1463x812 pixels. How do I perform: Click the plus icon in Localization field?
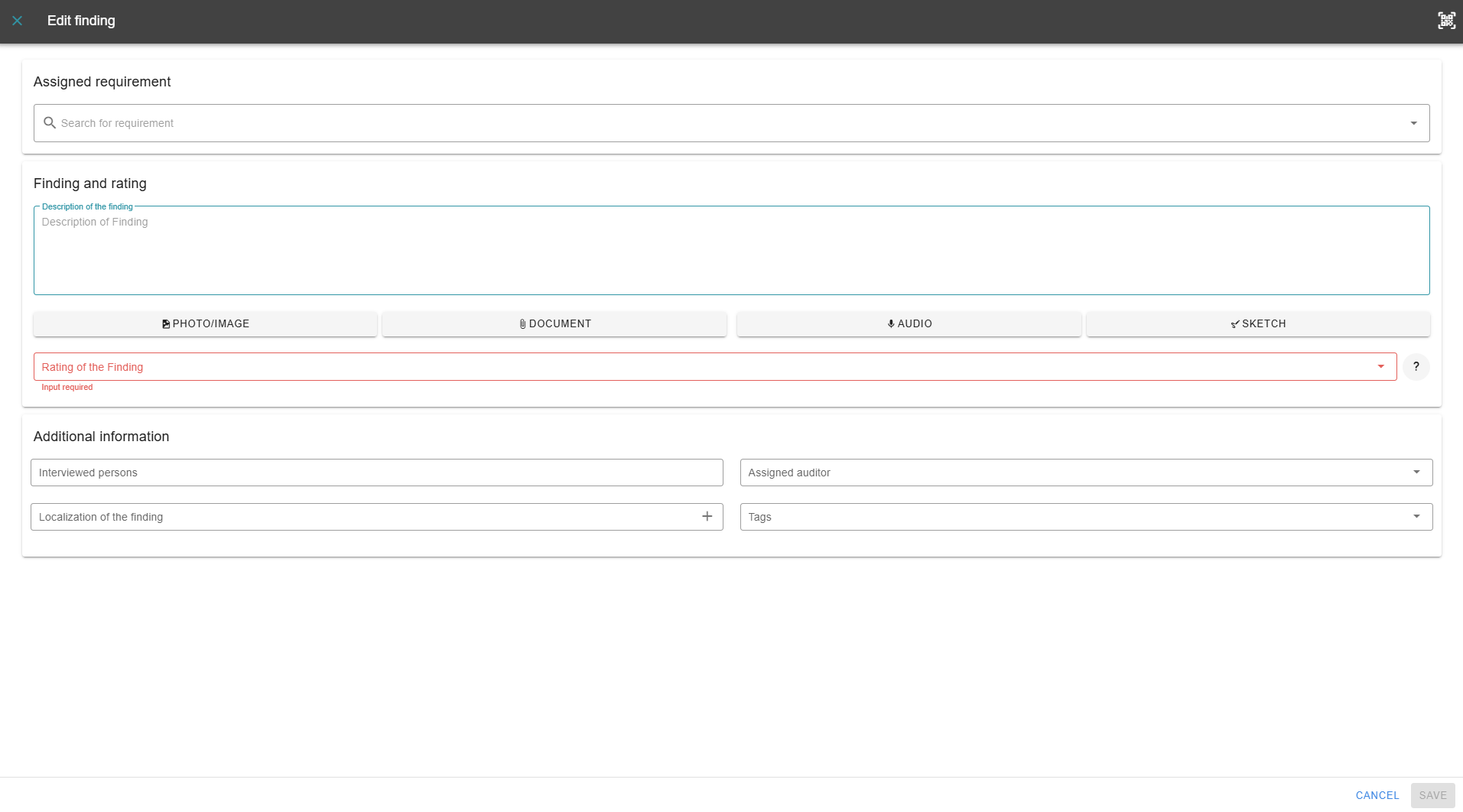(707, 517)
